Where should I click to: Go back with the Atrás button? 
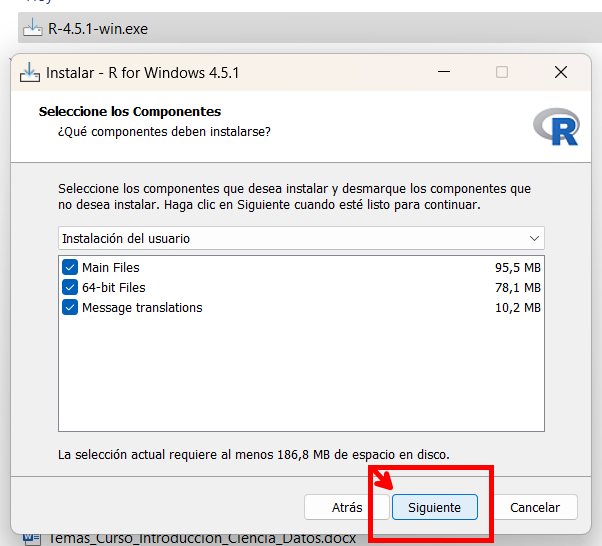point(347,507)
